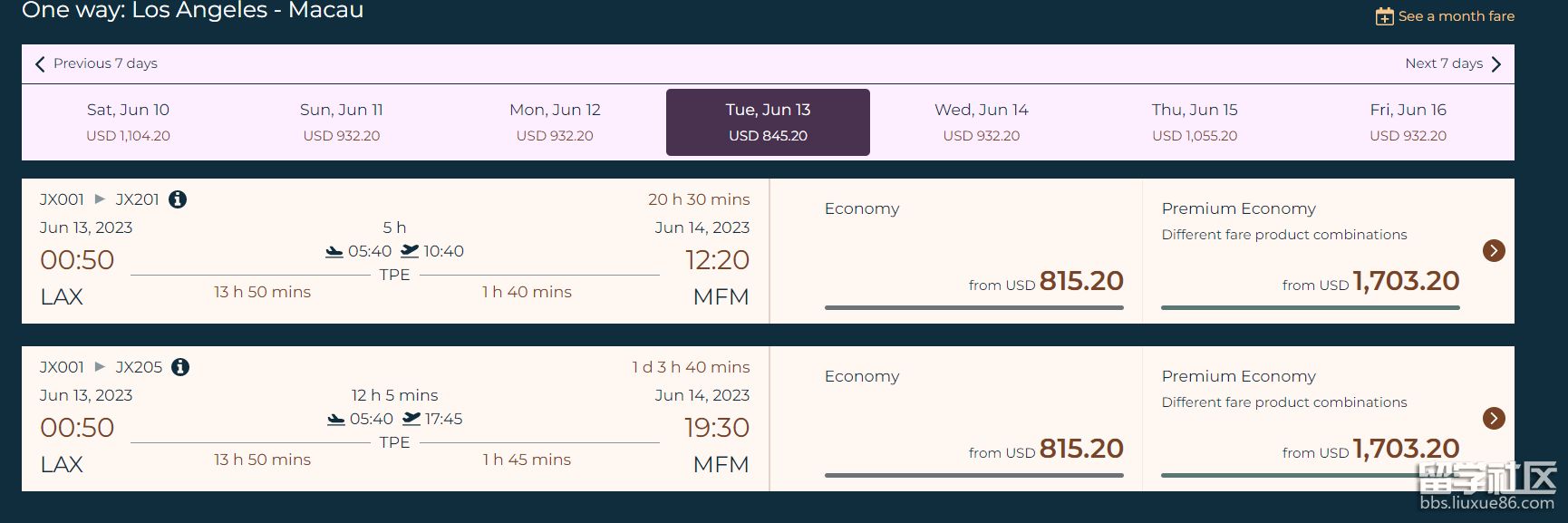The image size is (1568, 523).
Task: Switch to Wed, Jun 14 fares
Action: point(982,122)
